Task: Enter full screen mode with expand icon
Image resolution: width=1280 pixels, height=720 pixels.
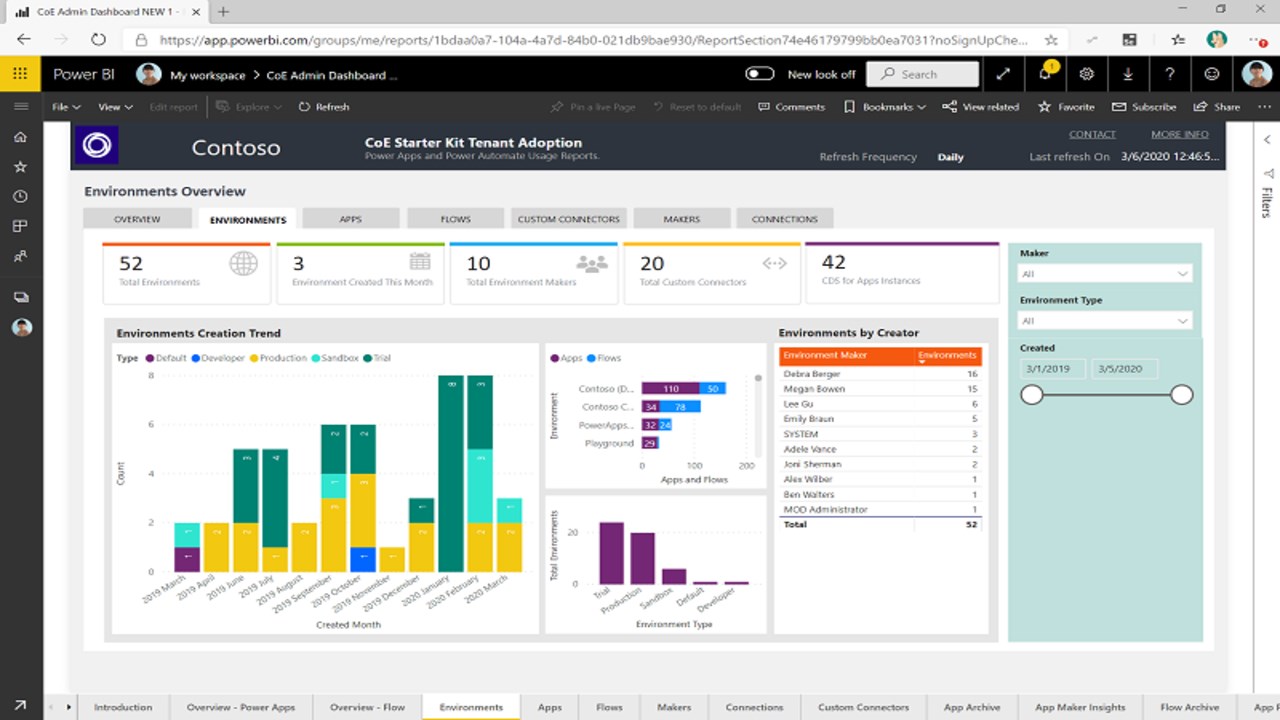Action: [x=1003, y=74]
